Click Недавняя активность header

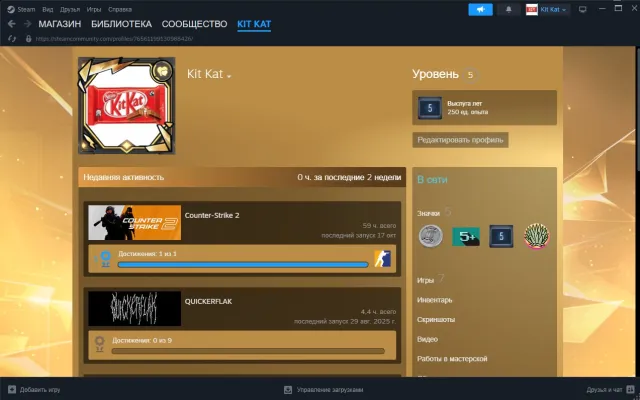tap(124, 177)
